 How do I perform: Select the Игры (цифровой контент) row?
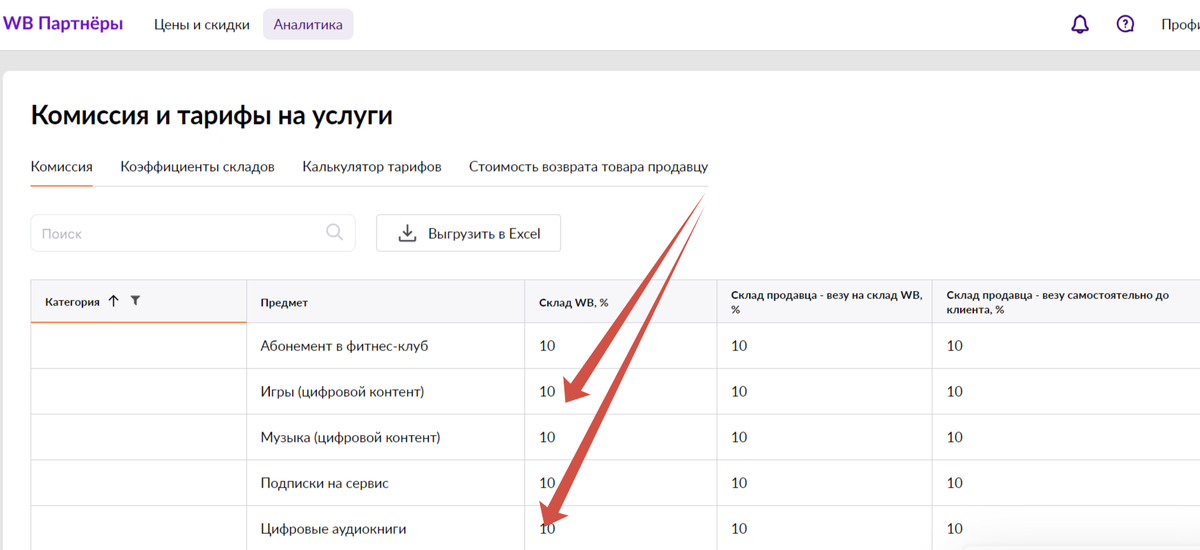tap(615, 392)
